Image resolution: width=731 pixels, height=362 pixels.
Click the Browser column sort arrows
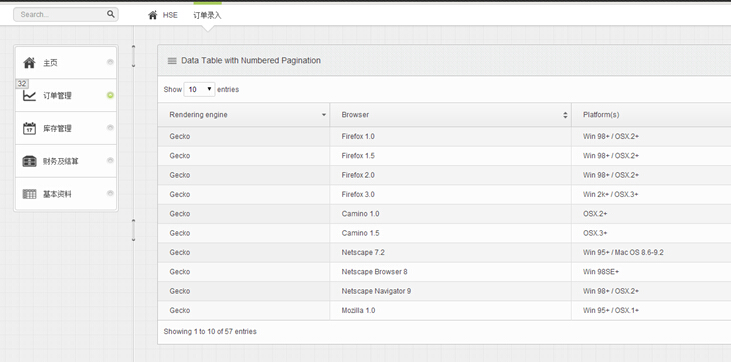(565, 115)
